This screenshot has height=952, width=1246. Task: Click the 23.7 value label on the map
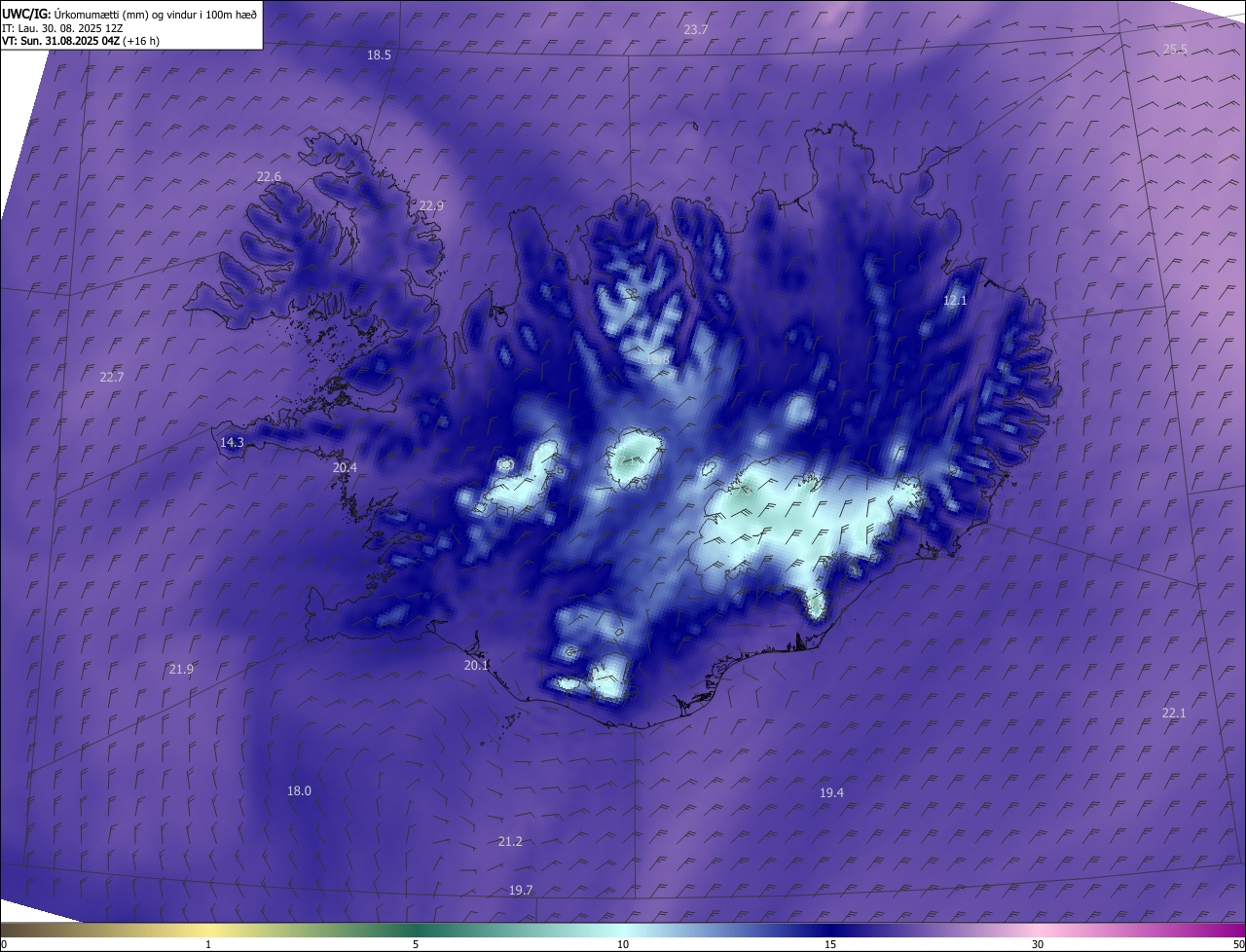695,30
